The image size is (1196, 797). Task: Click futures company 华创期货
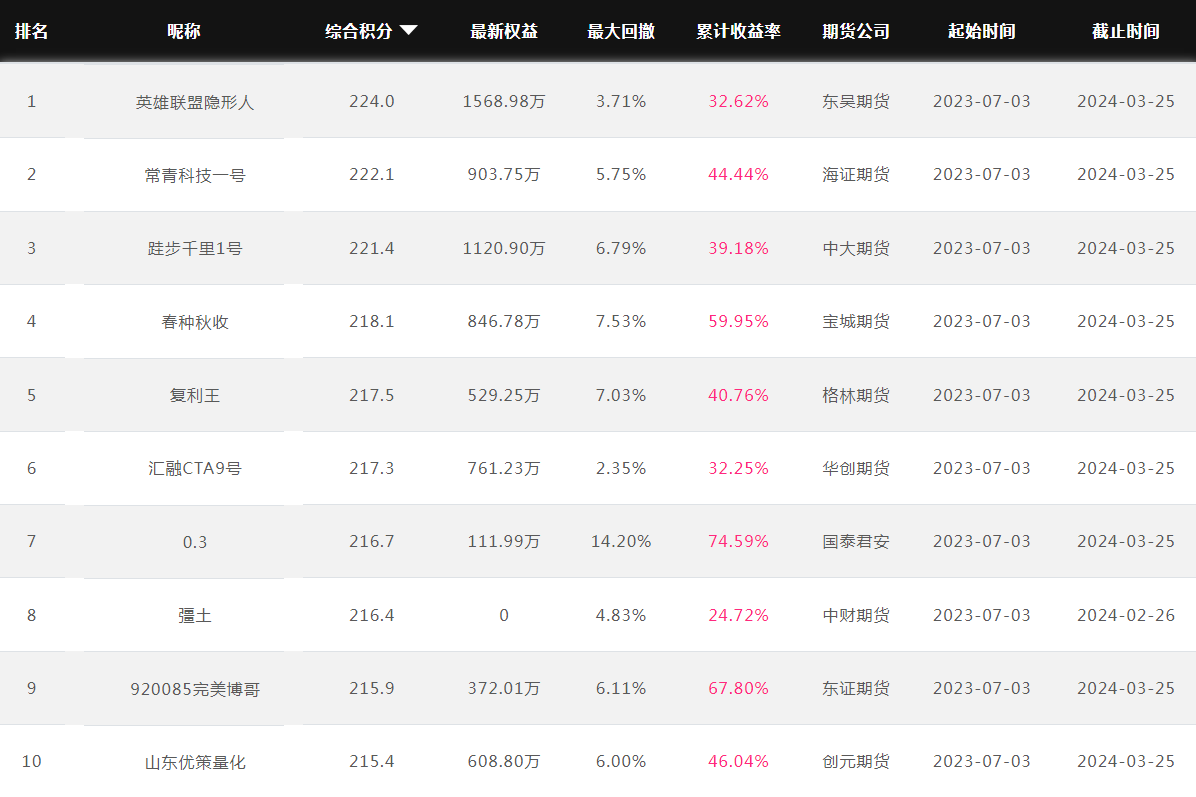(856, 468)
